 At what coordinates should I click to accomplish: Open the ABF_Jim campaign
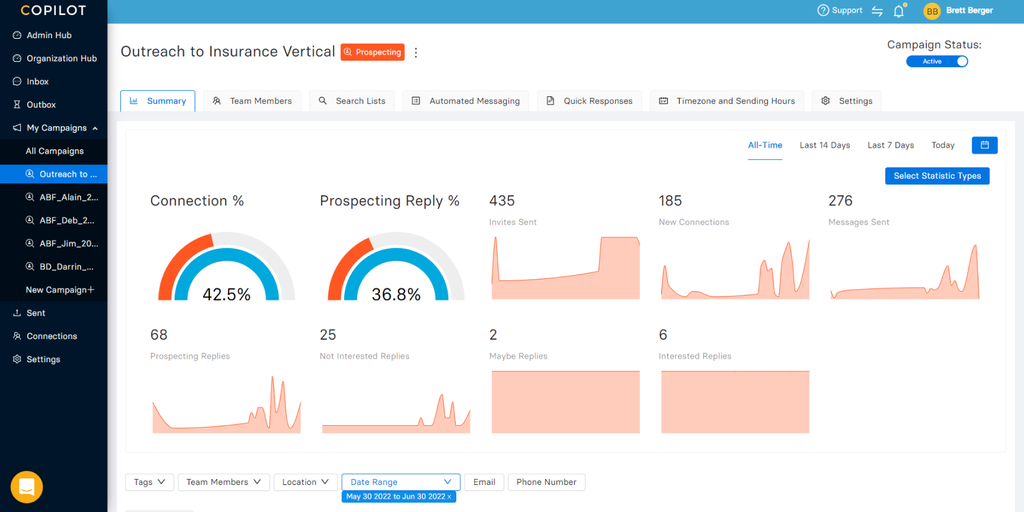tap(54, 244)
